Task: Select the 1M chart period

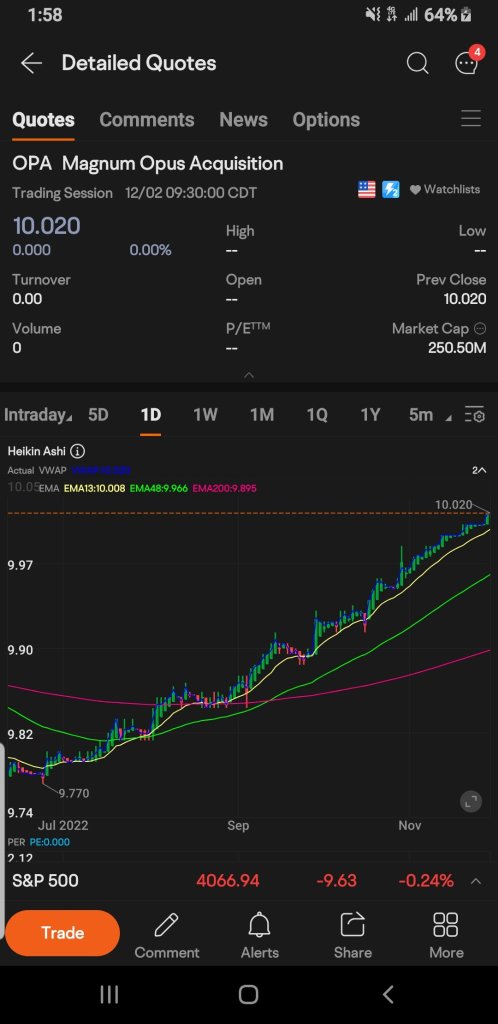Action: coord(262,415)
